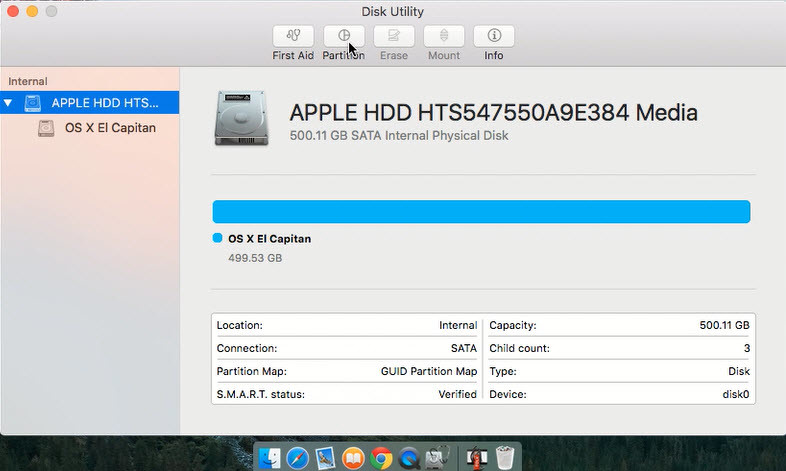Open the Mail eagle stamp Dock icon
Screen dimensions: 786x471
pyautogui.click(x=325, y=458)
